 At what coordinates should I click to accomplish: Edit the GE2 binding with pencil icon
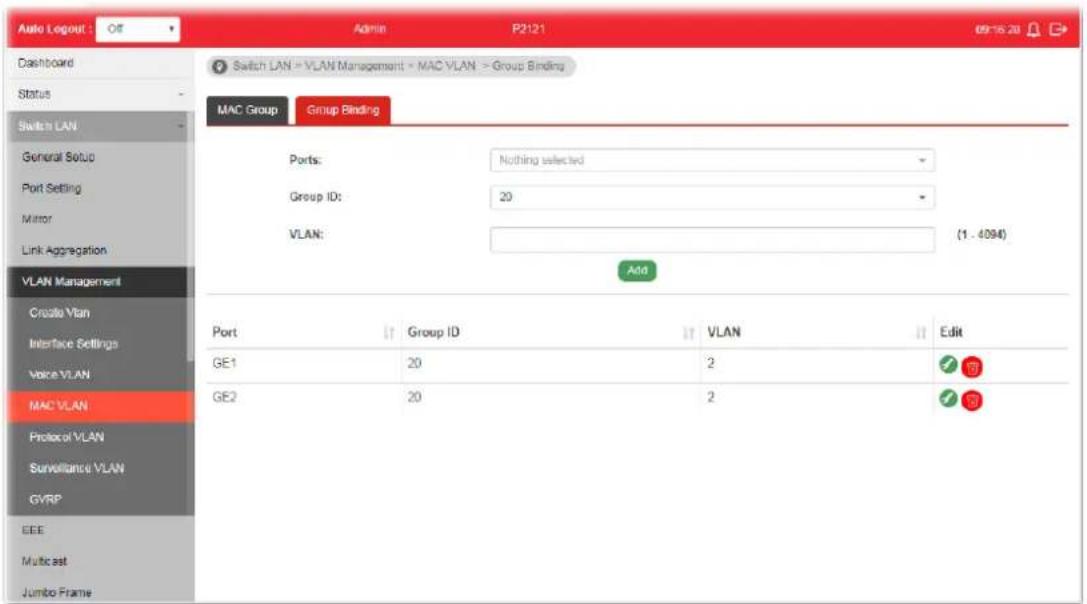point(948,398)
